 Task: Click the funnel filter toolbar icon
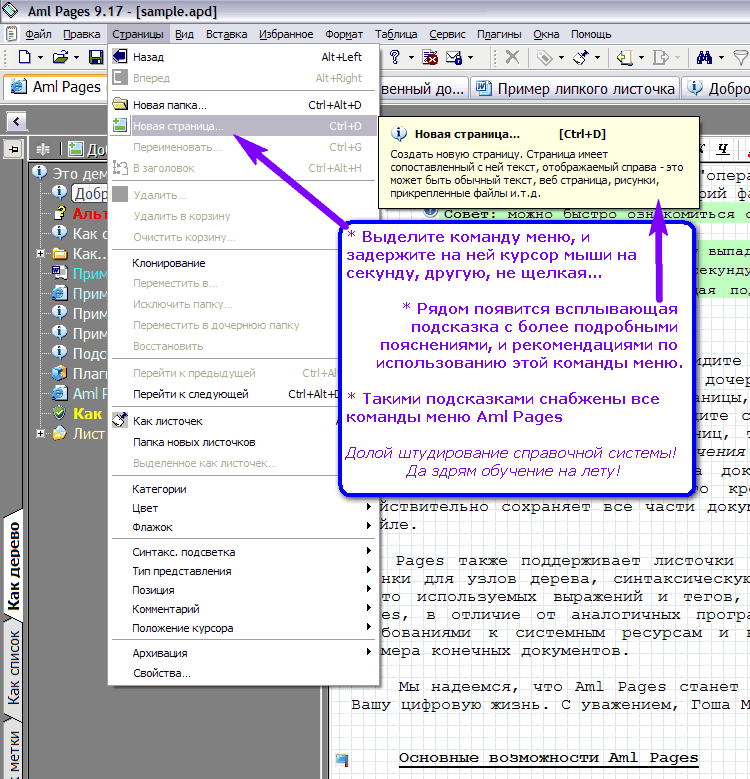[741, 58]
